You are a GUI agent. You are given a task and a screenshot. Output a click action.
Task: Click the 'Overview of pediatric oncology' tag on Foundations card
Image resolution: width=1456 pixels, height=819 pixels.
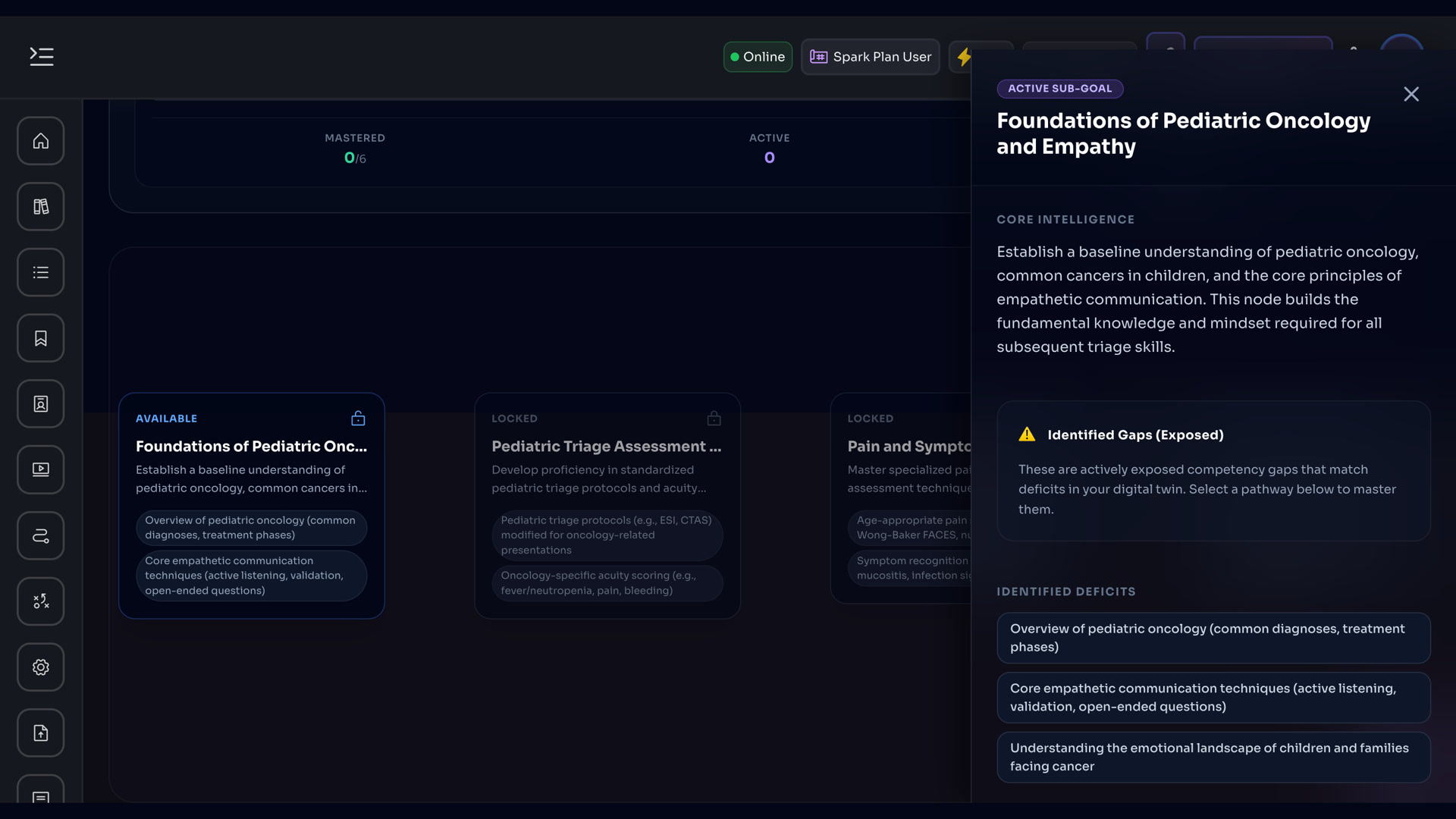tap(252, 528)
